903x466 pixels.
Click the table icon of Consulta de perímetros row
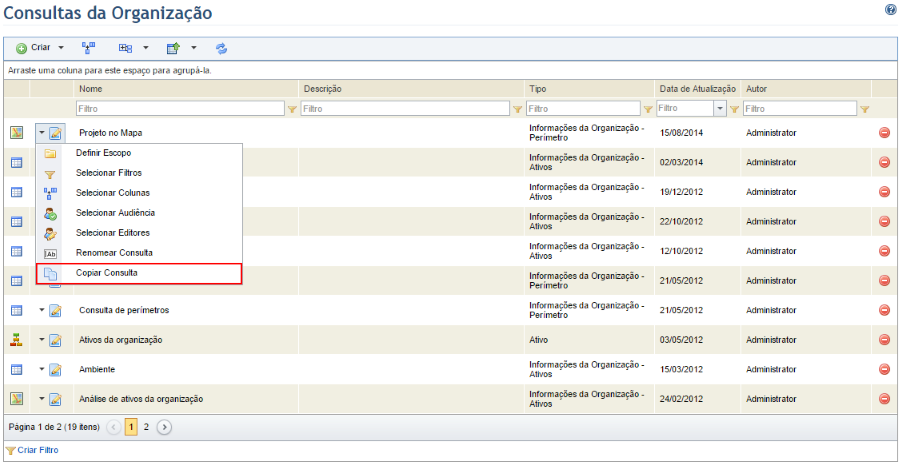click(x=17, y=310)
